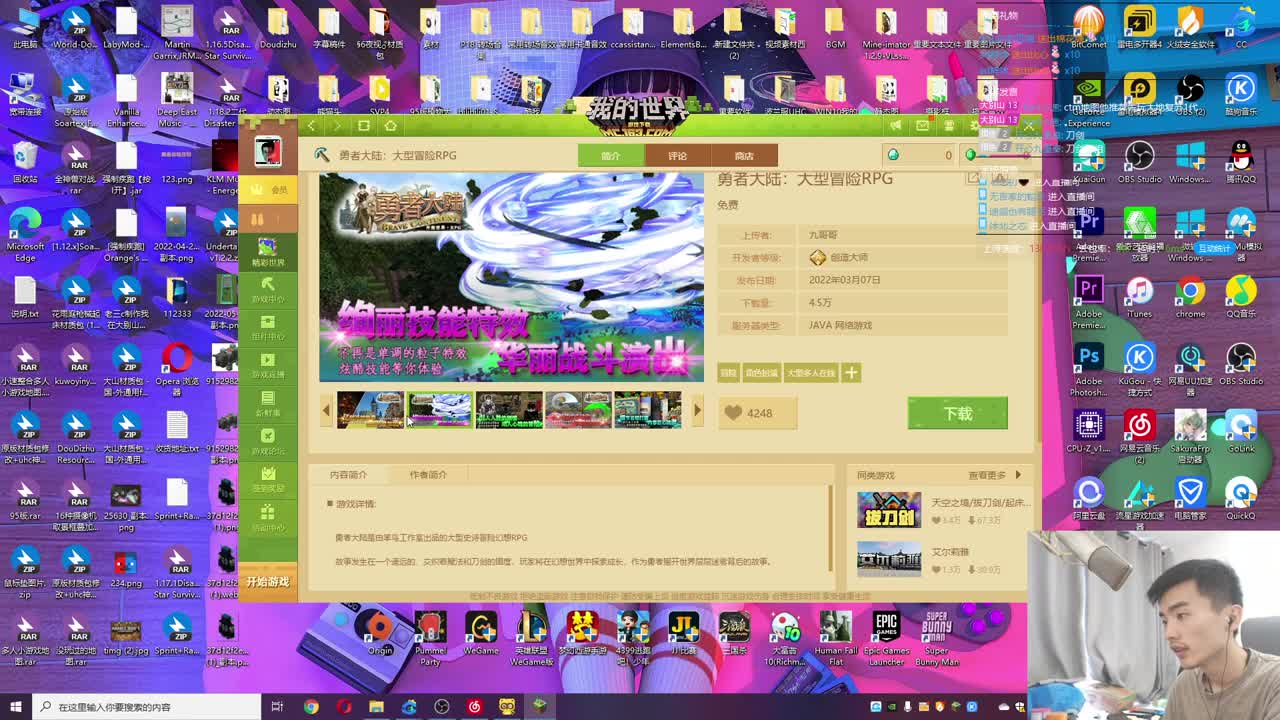This screenshot has width=1280, height=720.
Task: Open the 拔刀剑 similar game thumbnail
Action: pos(888,510)
